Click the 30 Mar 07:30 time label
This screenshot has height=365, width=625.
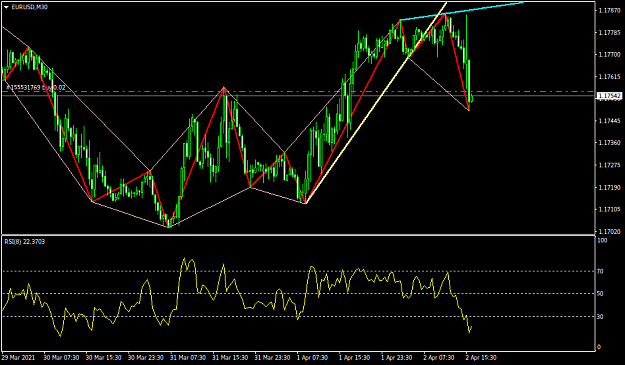point(61,358)
